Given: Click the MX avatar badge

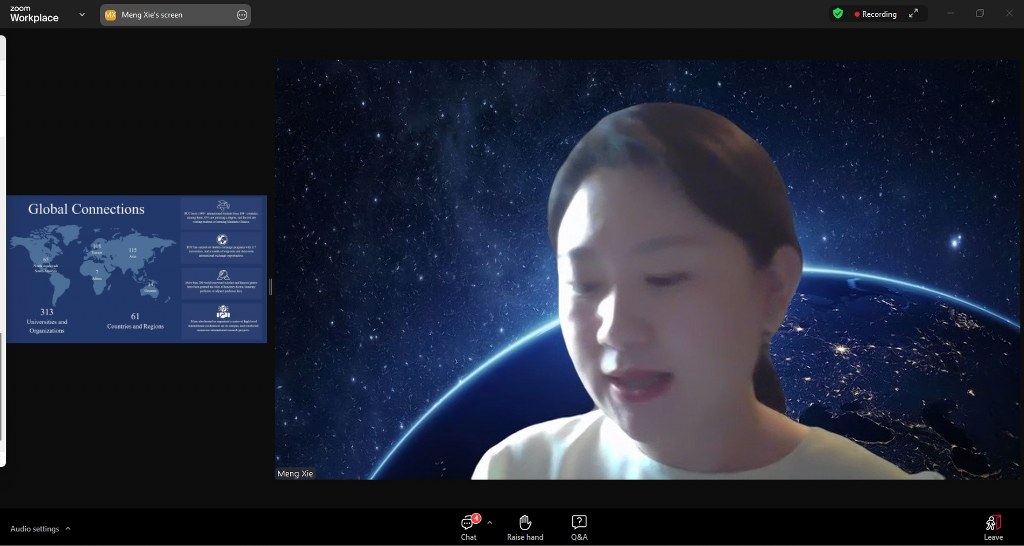Looking at the screenshot, I should [110, 15].
